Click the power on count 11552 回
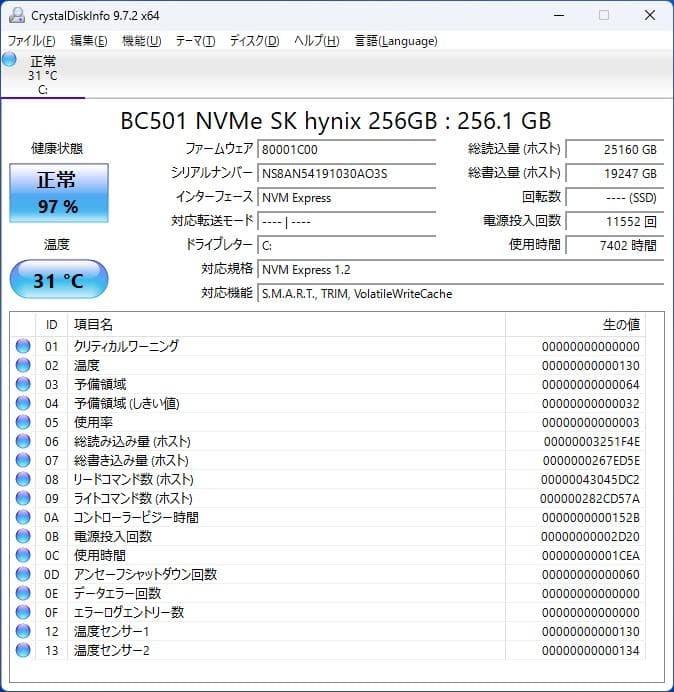Image resolution: width=674 pixels, height=692 pixels. pyautogui.click(x=614, y=222)
